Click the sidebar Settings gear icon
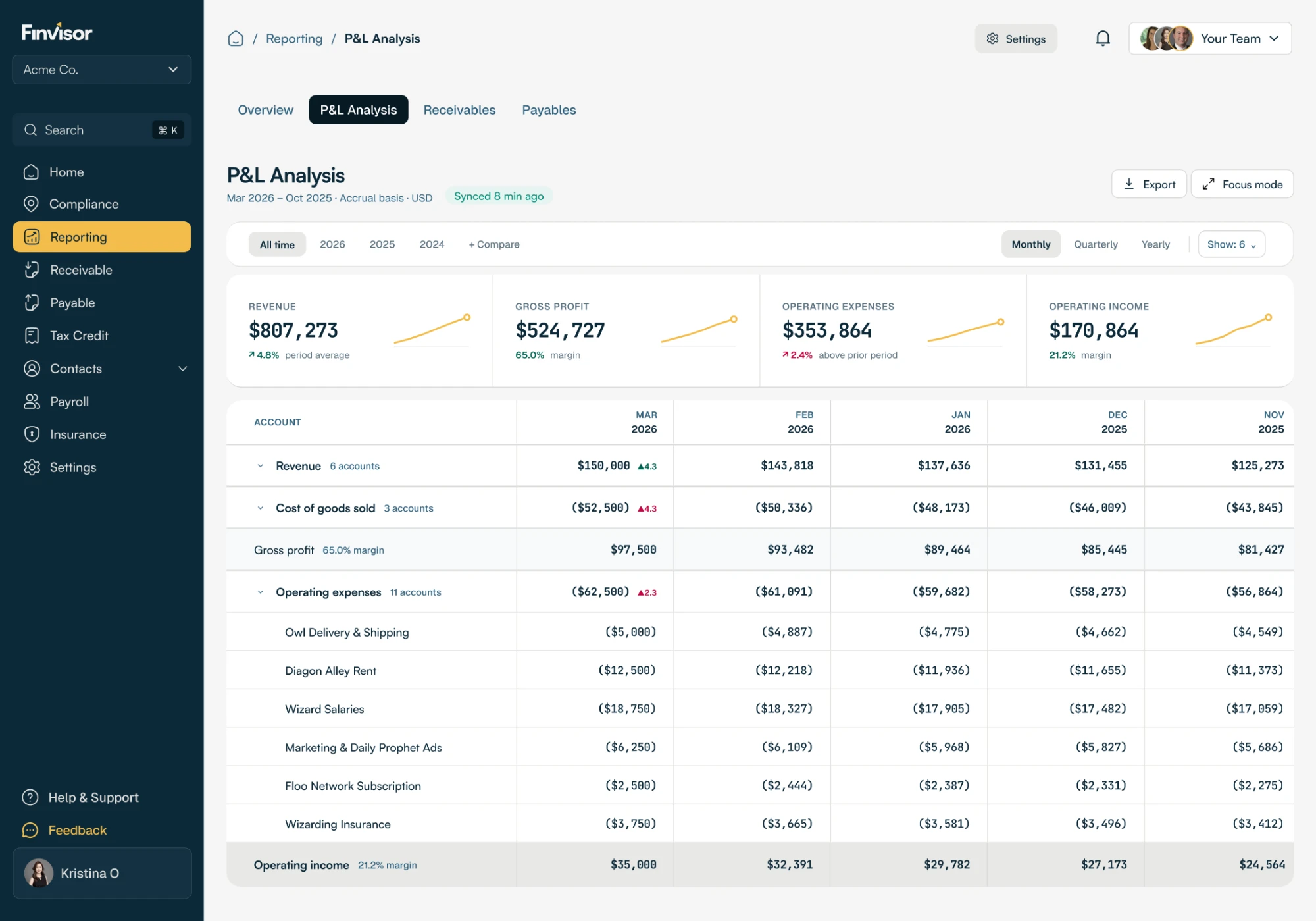1316x921 pixels. point(32,467)
